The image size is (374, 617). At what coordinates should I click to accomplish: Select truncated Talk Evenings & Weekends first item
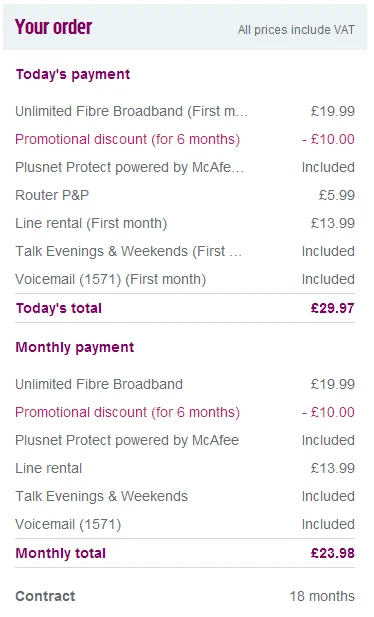pyautogui.click(x=128, y=251)
